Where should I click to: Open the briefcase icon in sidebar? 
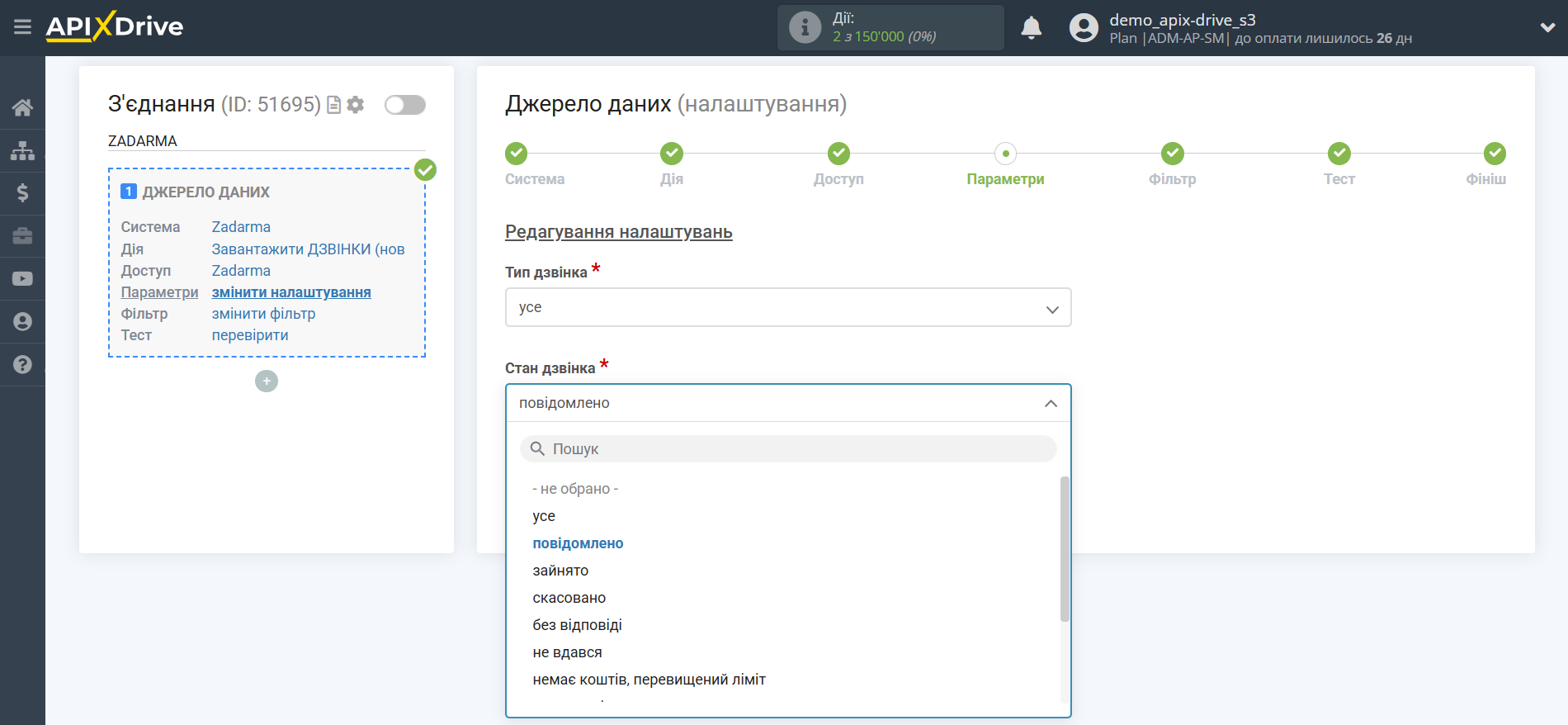[22, 236]
